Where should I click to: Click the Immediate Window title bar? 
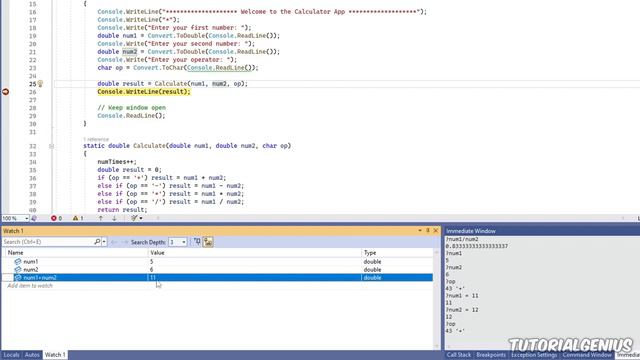pyautogui.click(x=542, y=231)
